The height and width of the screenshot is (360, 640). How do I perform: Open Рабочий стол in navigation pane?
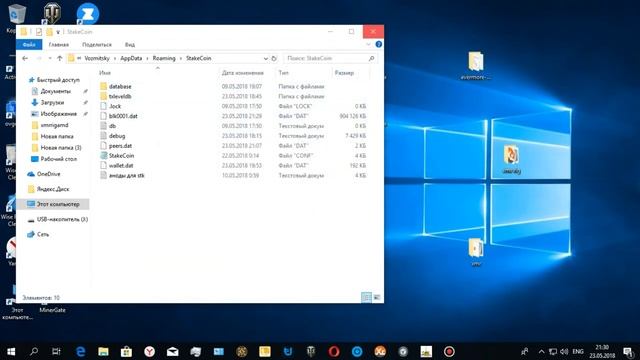58,159
